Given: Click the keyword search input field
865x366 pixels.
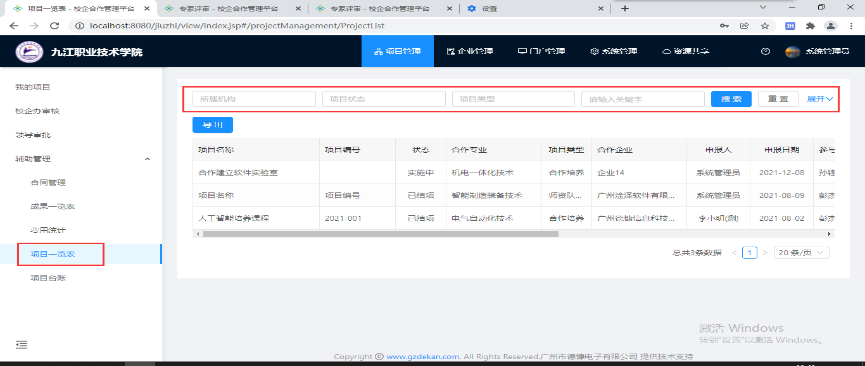Looking at the screenshot, I should tap(643, 99).
